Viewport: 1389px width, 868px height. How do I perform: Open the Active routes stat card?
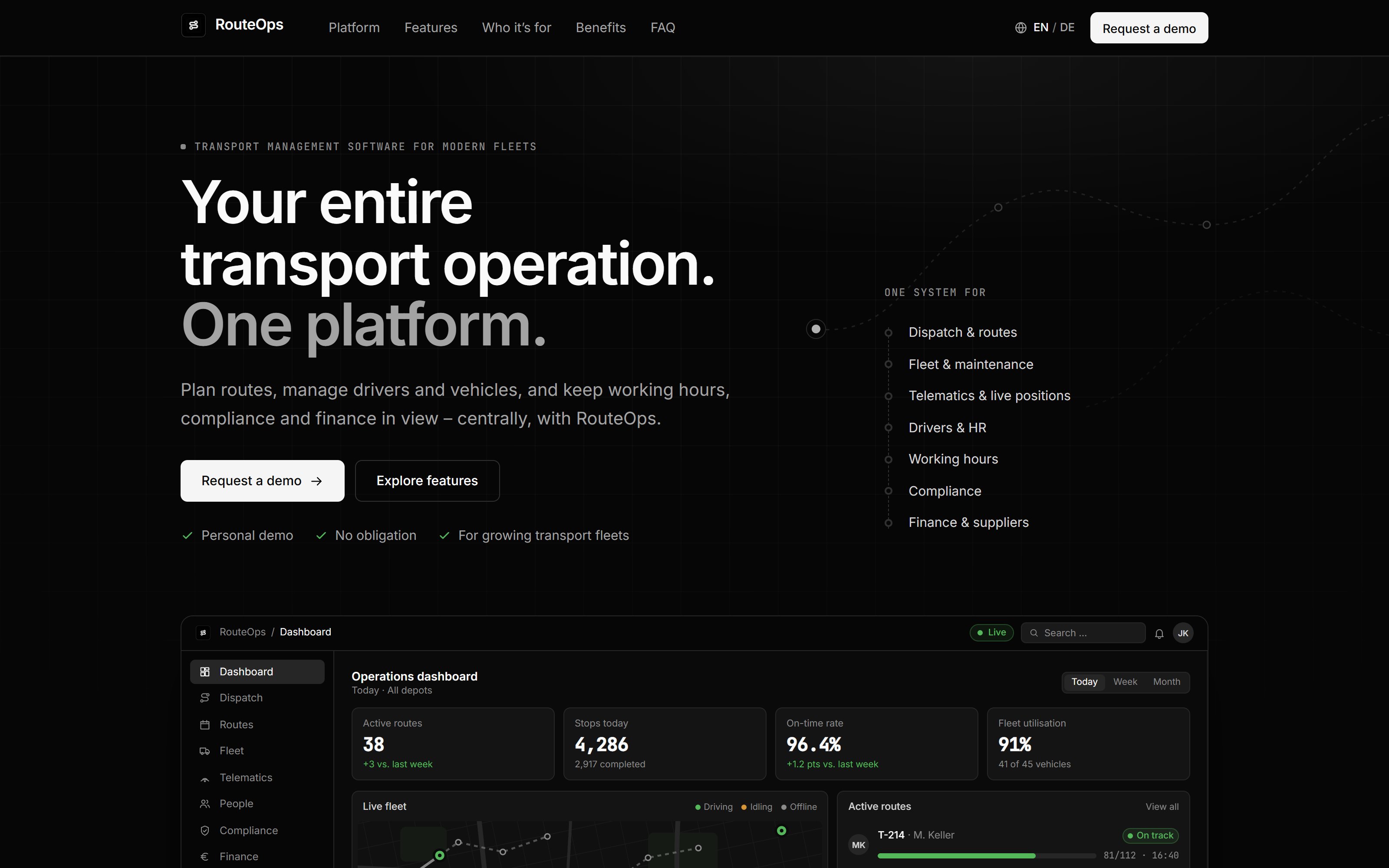(453, 744)
